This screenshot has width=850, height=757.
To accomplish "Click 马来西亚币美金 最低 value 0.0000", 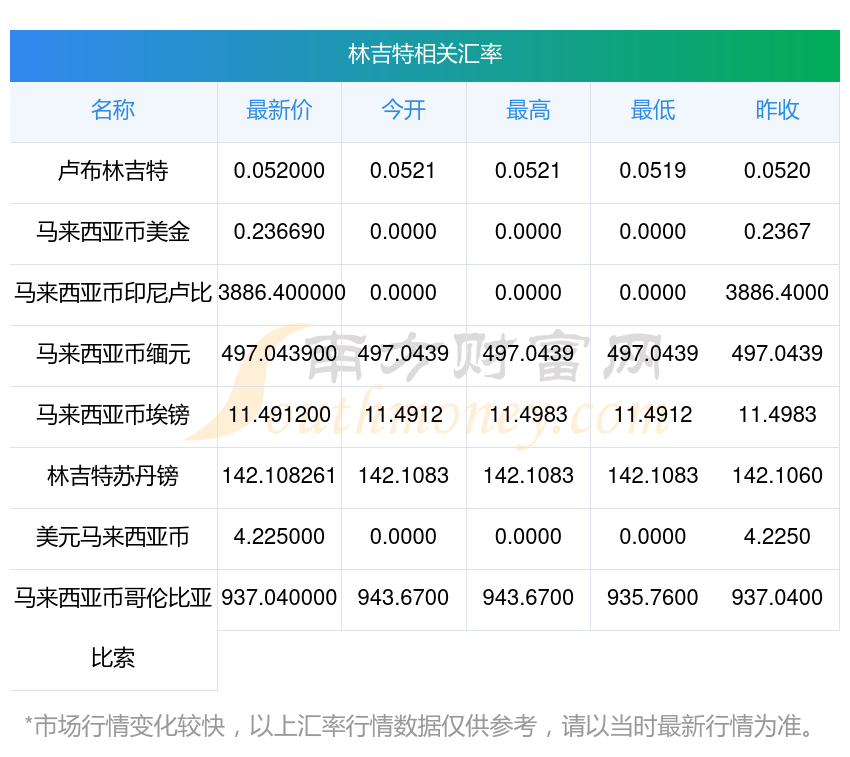I will [x=653, y=232].
